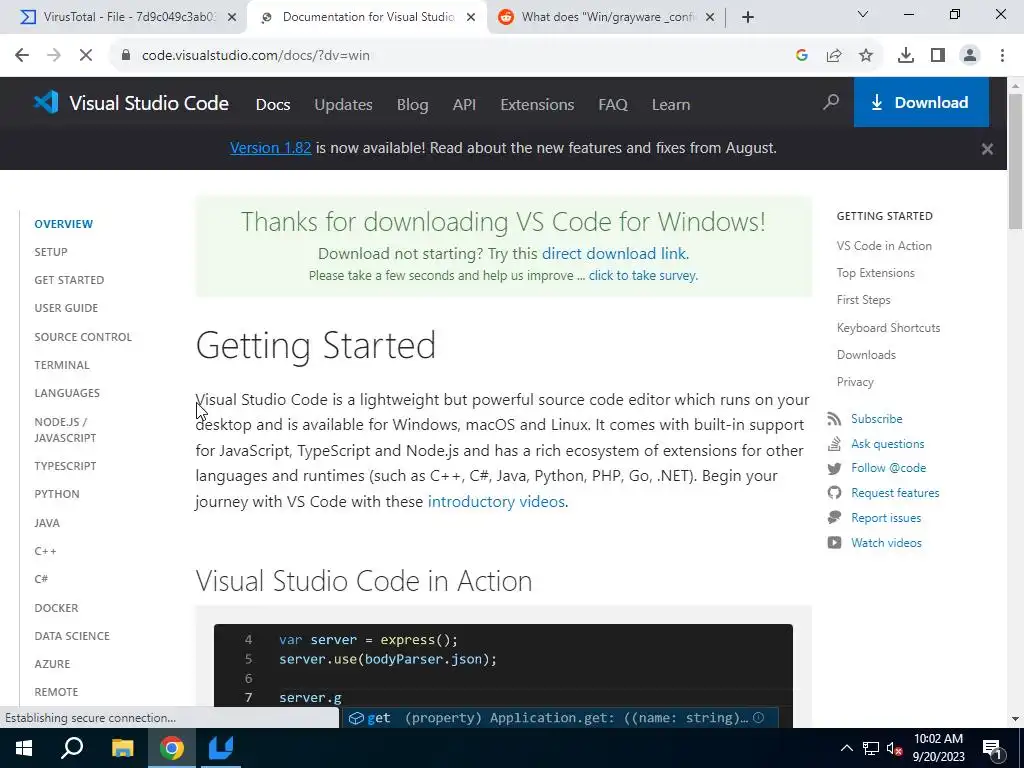
Task: Open File Explorer from the taskbar
Action: pos(122,748)
